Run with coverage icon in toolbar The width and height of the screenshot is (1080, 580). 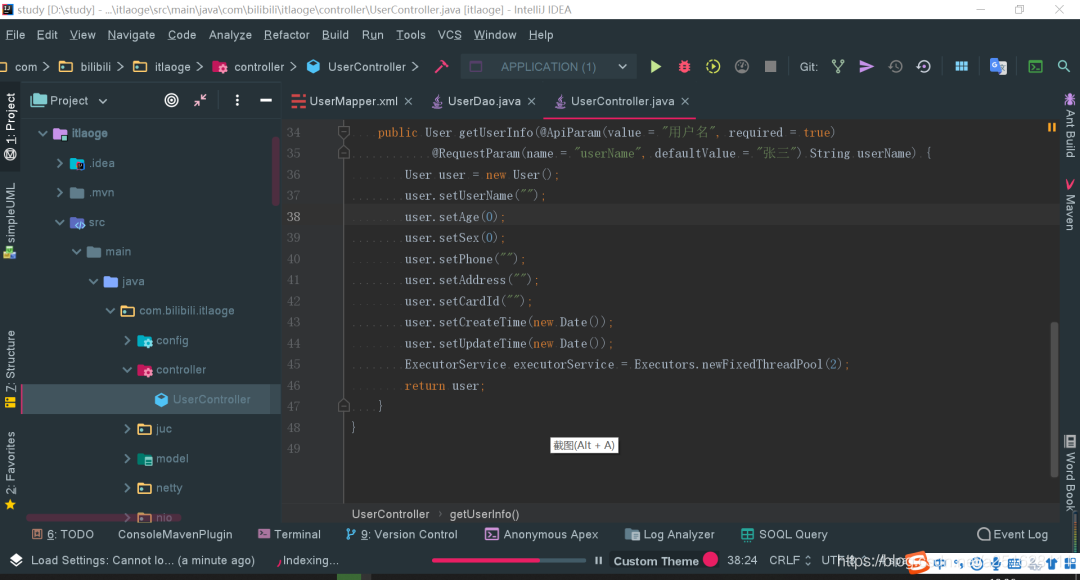click(713, 67)
